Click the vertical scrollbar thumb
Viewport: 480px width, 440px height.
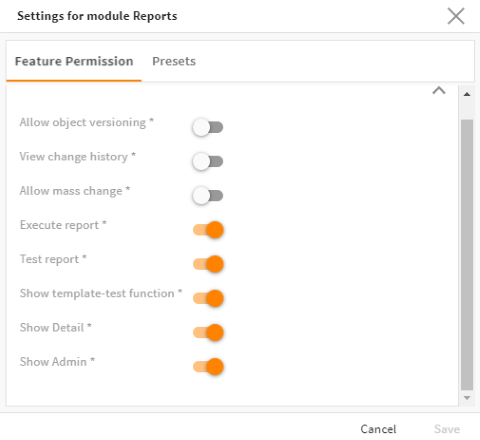(x=467, y=255)
